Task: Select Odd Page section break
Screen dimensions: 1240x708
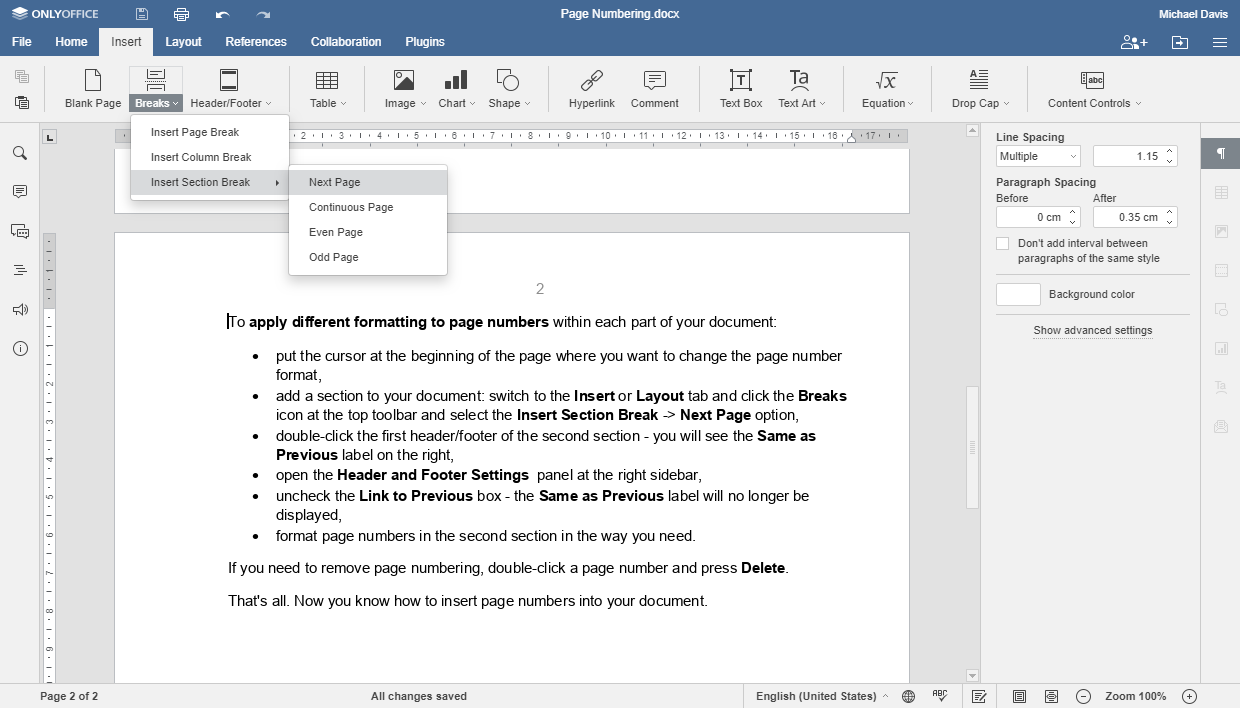Action: click(368, 257)
